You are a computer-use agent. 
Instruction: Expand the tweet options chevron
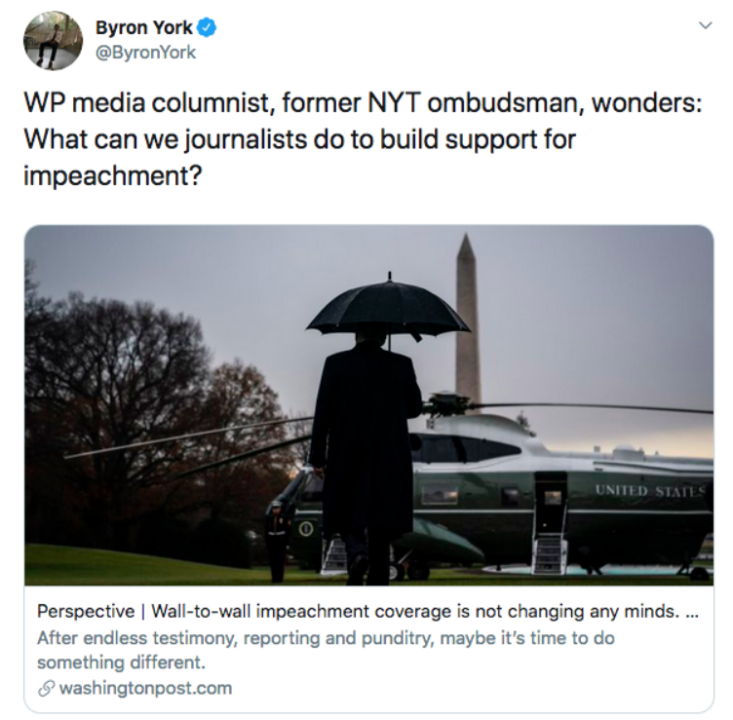pyautogui.click(x=705, y=25)
